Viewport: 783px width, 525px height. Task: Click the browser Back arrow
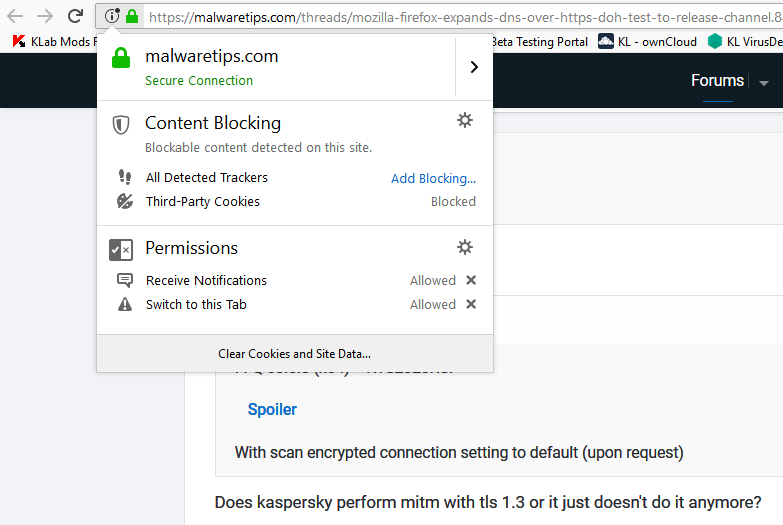pos(15,16)
